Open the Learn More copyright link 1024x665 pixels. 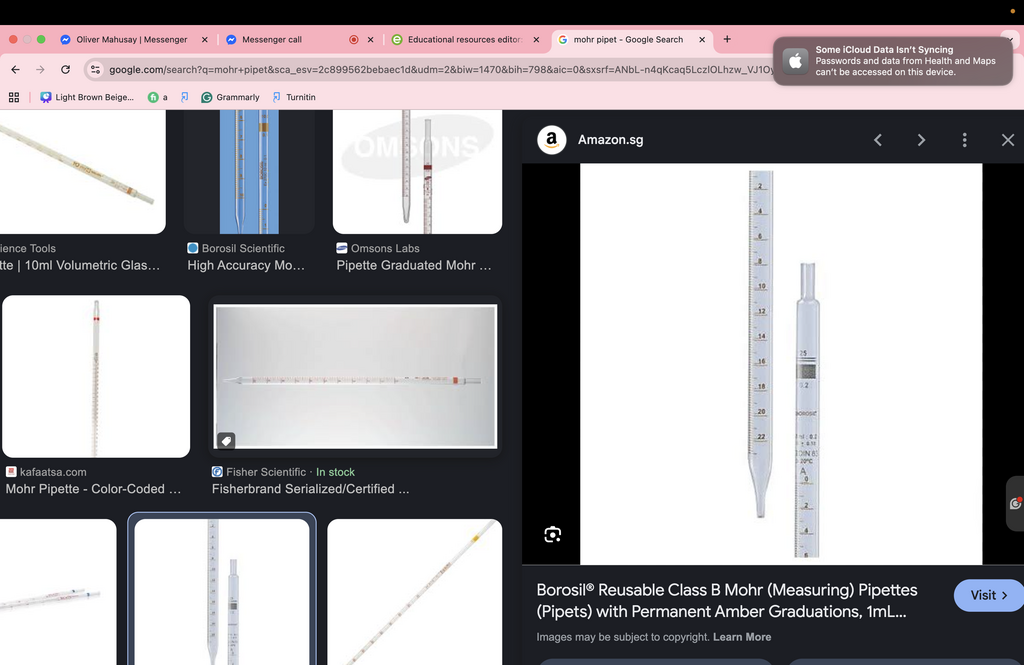[x=742, y=637]
